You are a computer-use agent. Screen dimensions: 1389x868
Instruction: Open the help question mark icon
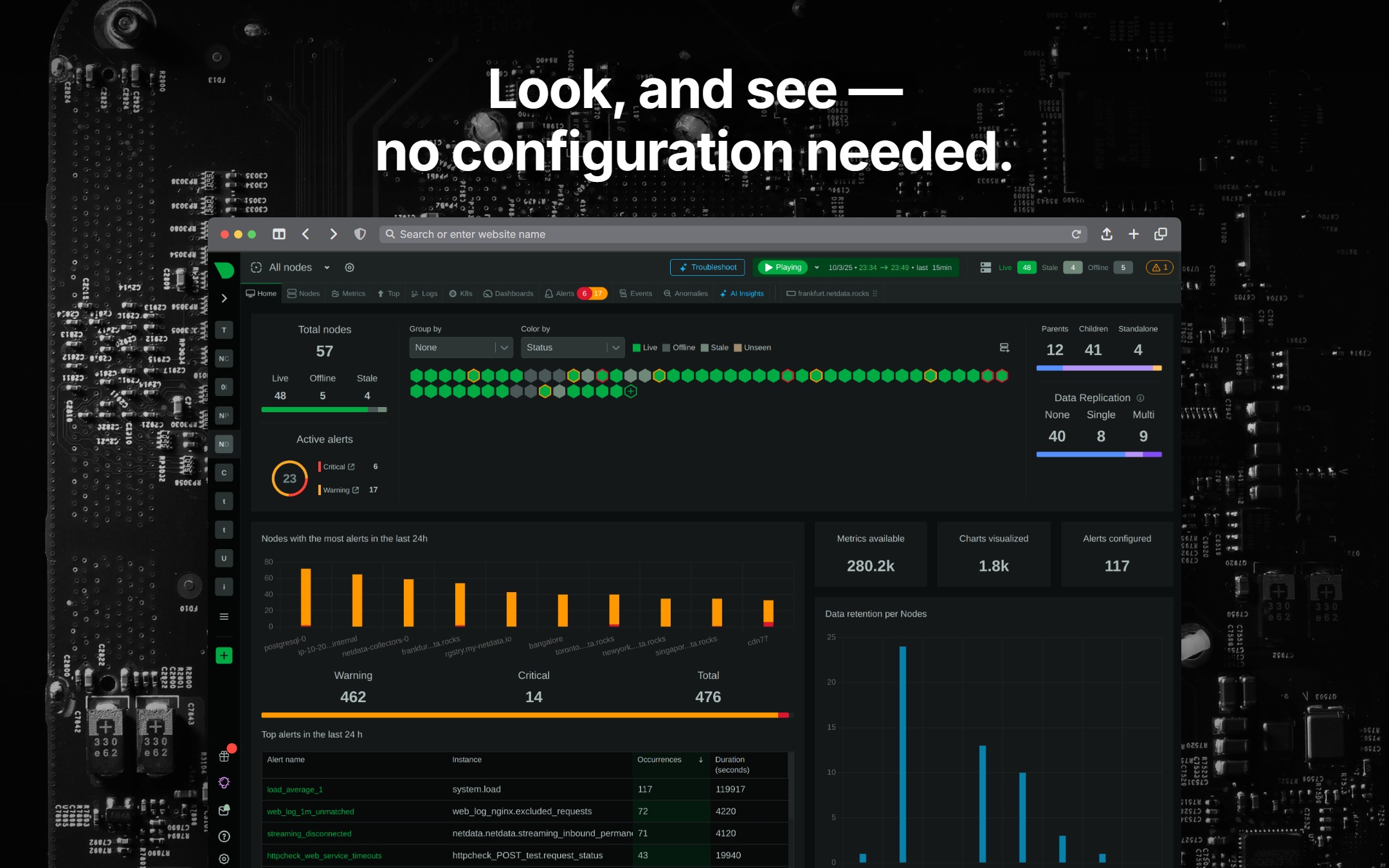click(224, 836)
